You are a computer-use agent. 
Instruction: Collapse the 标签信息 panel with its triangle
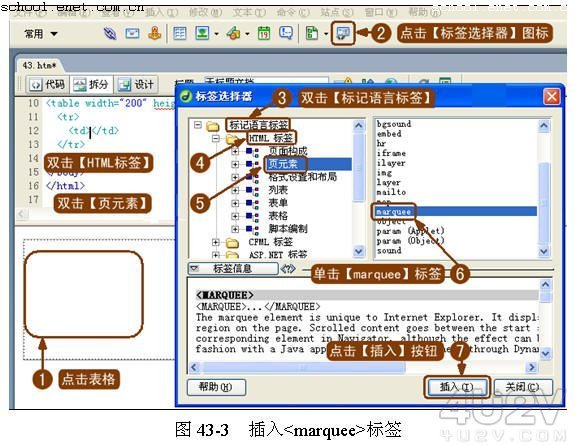point(195,269)
